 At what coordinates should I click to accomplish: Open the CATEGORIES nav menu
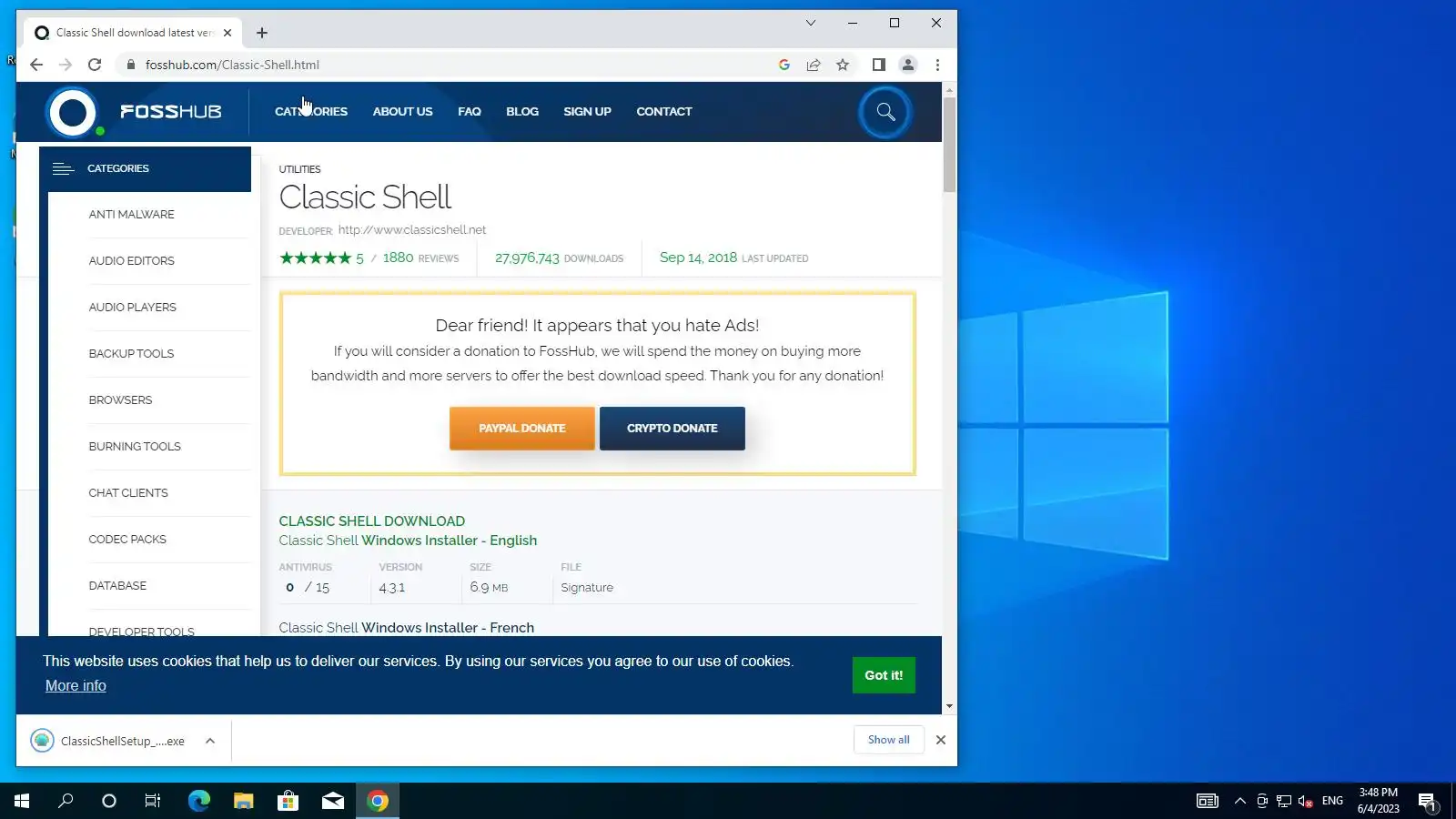[311, 112]
